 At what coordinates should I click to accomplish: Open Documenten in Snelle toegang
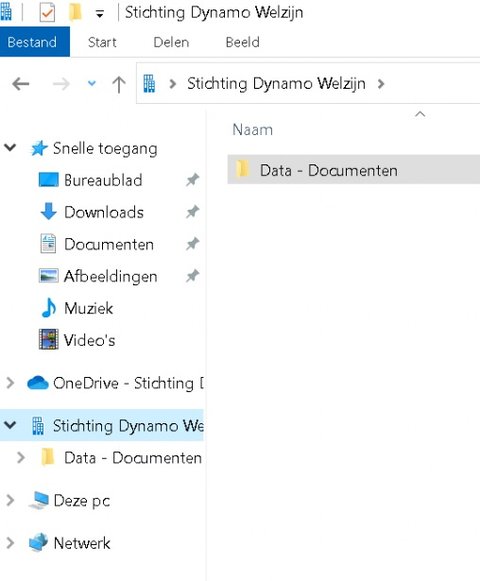109,244
